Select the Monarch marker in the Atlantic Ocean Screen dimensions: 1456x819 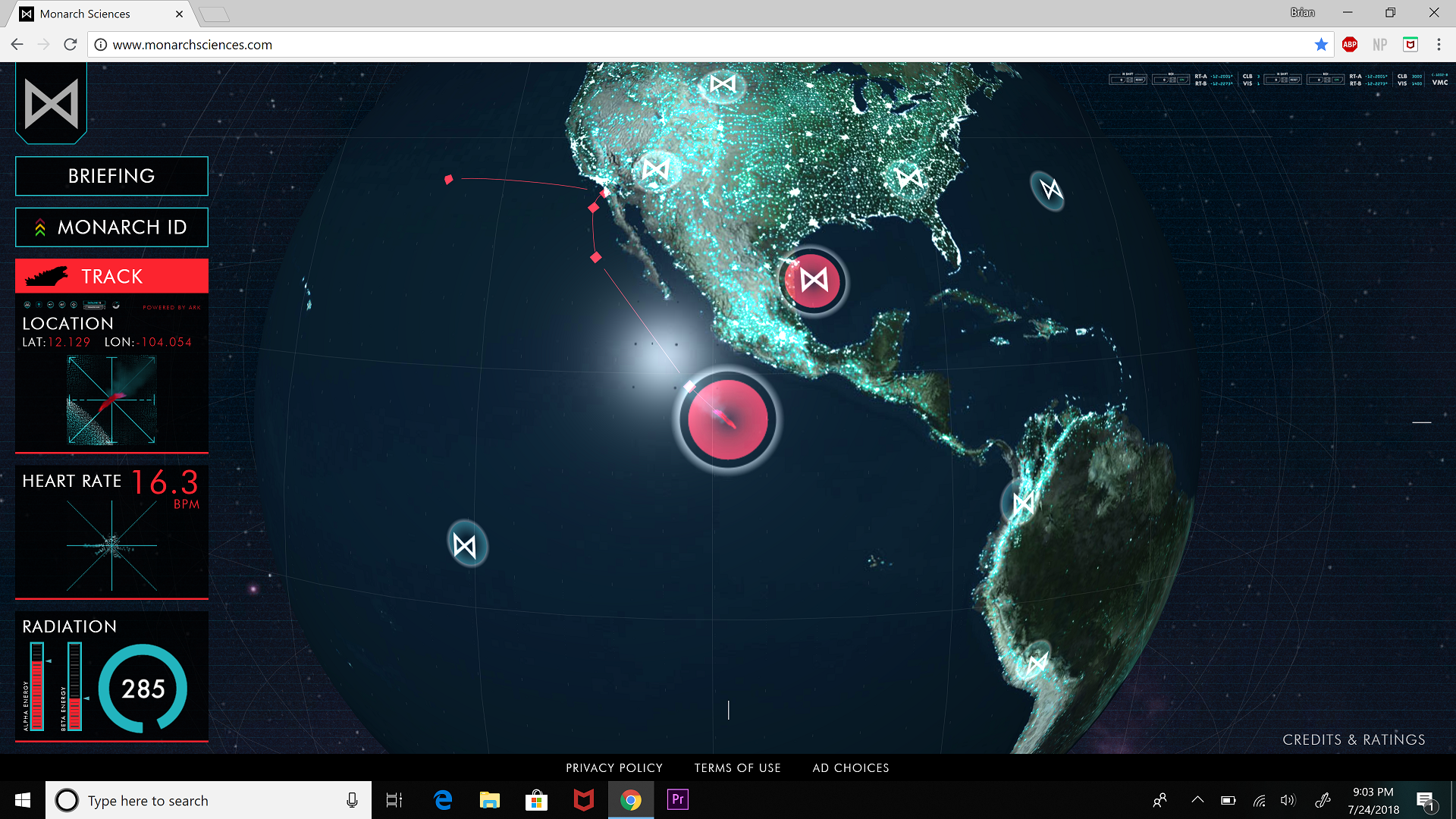click(1050, 189)
